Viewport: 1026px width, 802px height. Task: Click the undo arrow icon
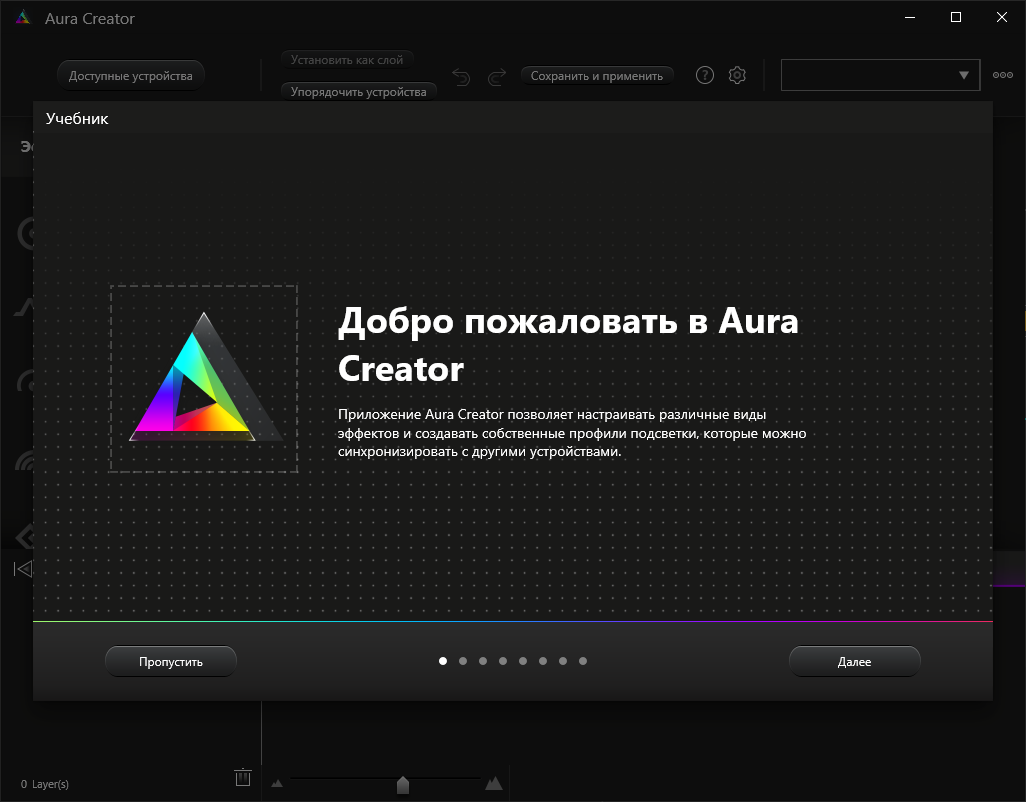[461, 76]
